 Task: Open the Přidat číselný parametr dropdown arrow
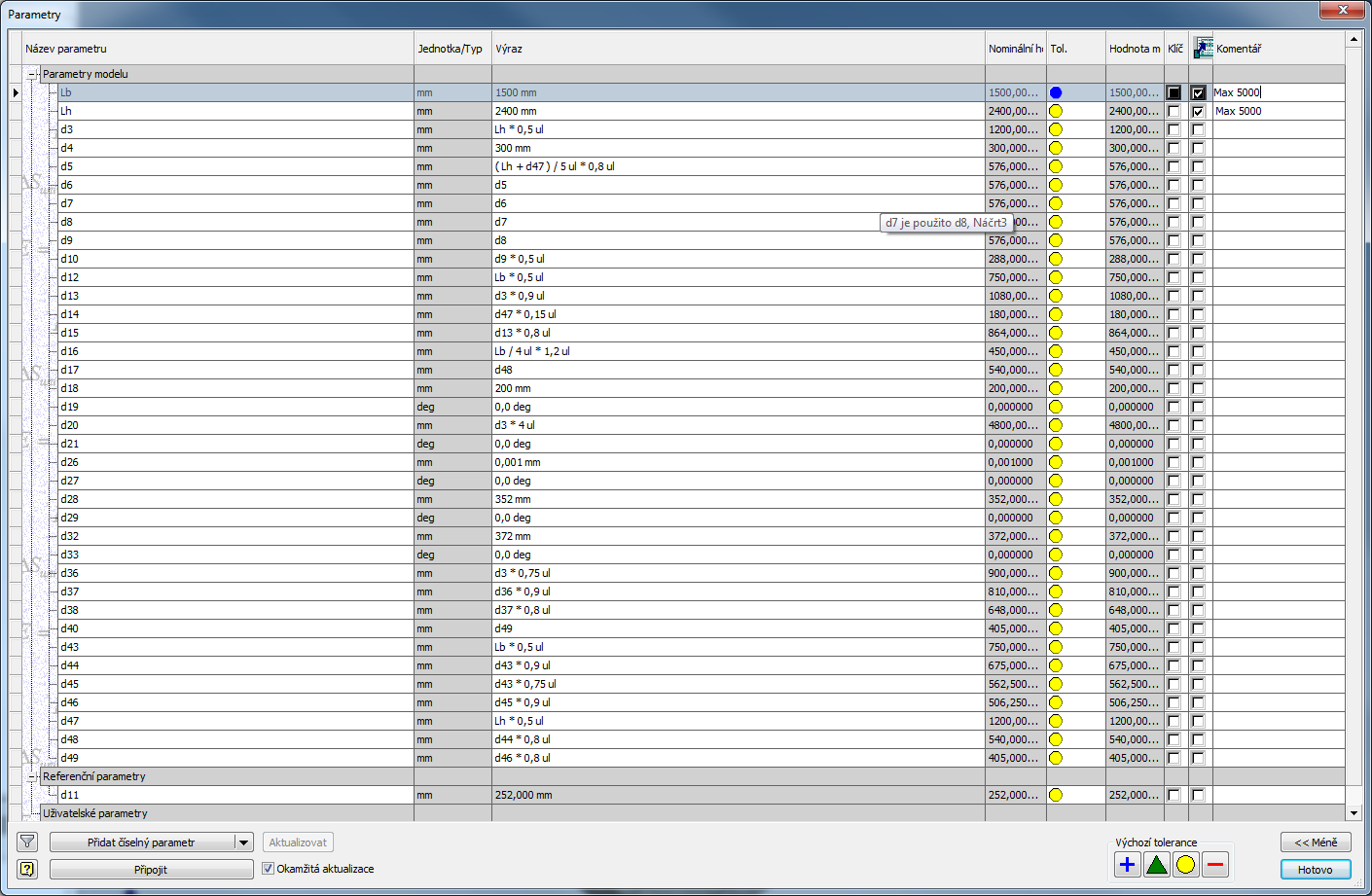pyautogui.click(x=244, y=842)
